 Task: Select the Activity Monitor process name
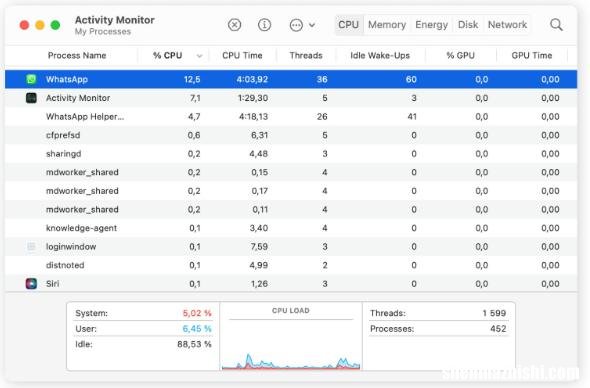pos(78,98)
